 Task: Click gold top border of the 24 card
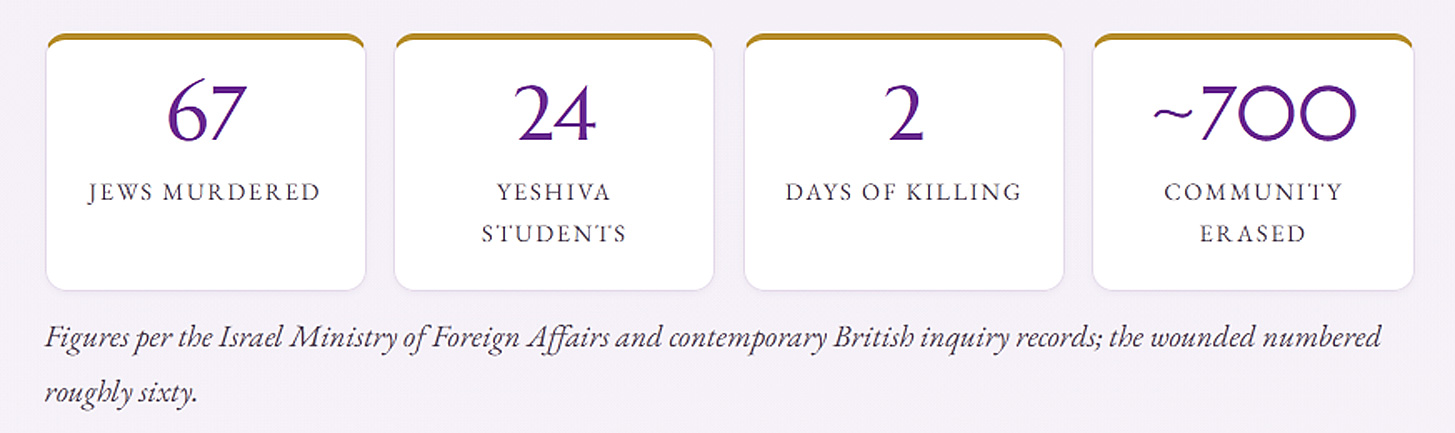pos(554,37)
